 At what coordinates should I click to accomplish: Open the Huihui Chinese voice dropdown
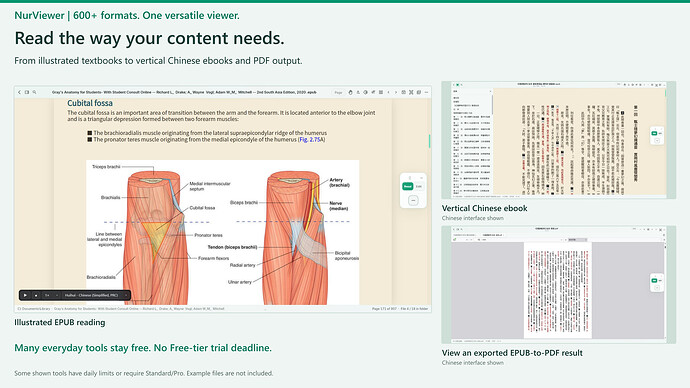95,295
